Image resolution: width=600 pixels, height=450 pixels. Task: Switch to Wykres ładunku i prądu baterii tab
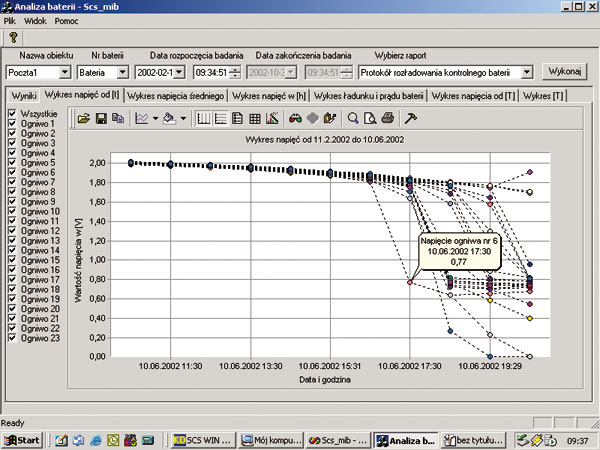[x=368, y=96]
